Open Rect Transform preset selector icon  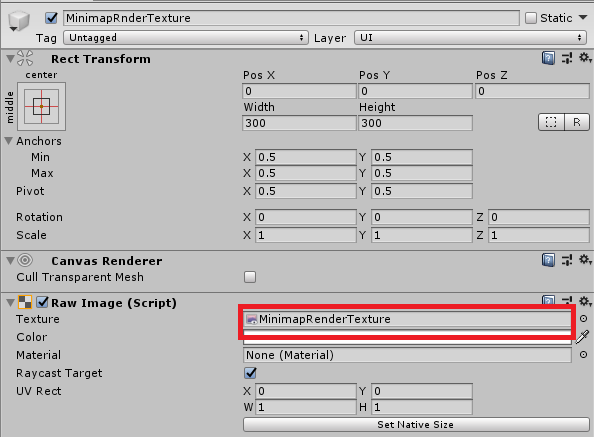point(567,58)
